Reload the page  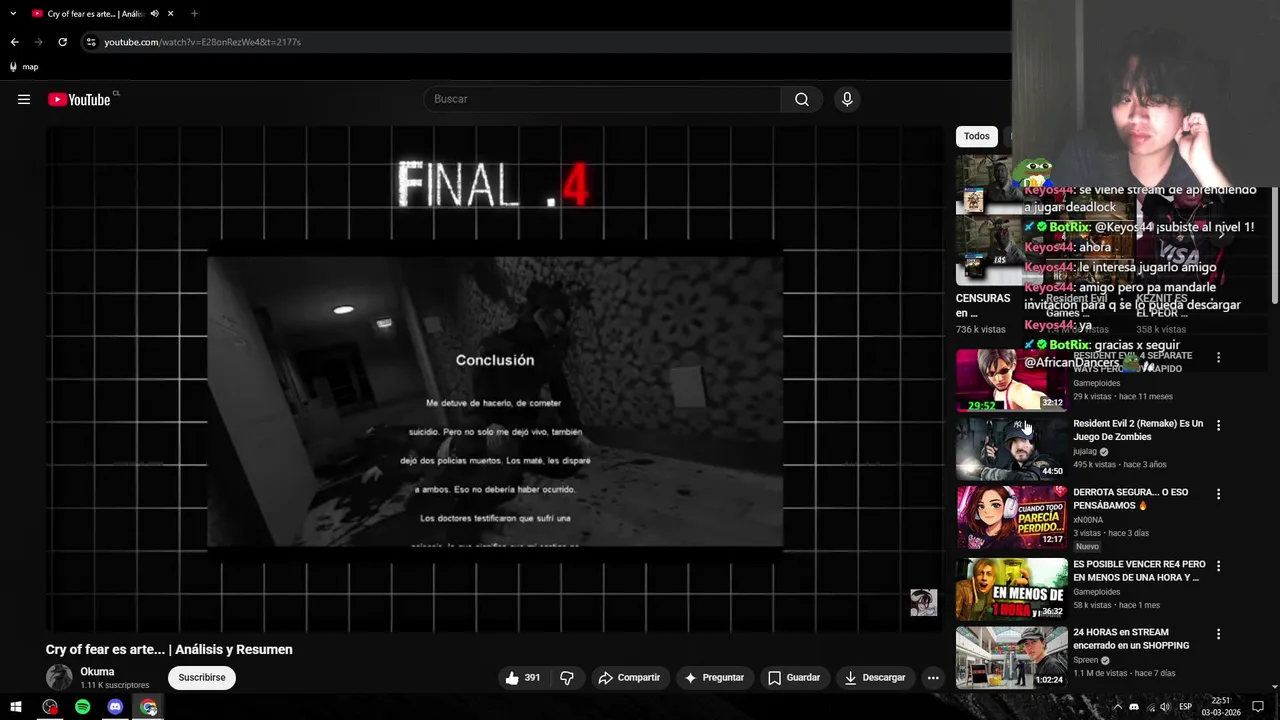pos(62,42)
